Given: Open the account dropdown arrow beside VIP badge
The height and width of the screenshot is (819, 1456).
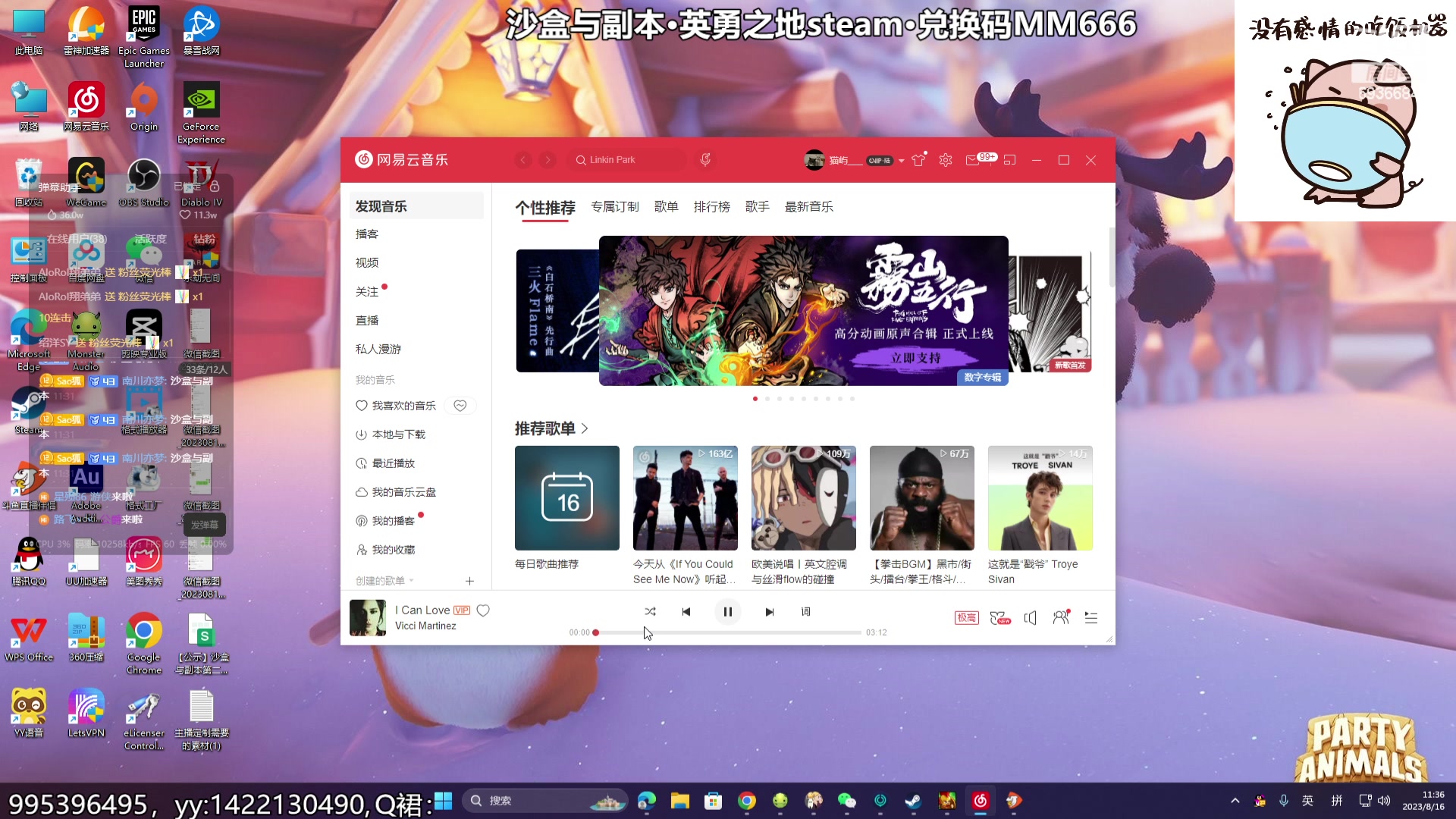Looking at the screenshot, I should pyautogui.click(x=901, y=161).
